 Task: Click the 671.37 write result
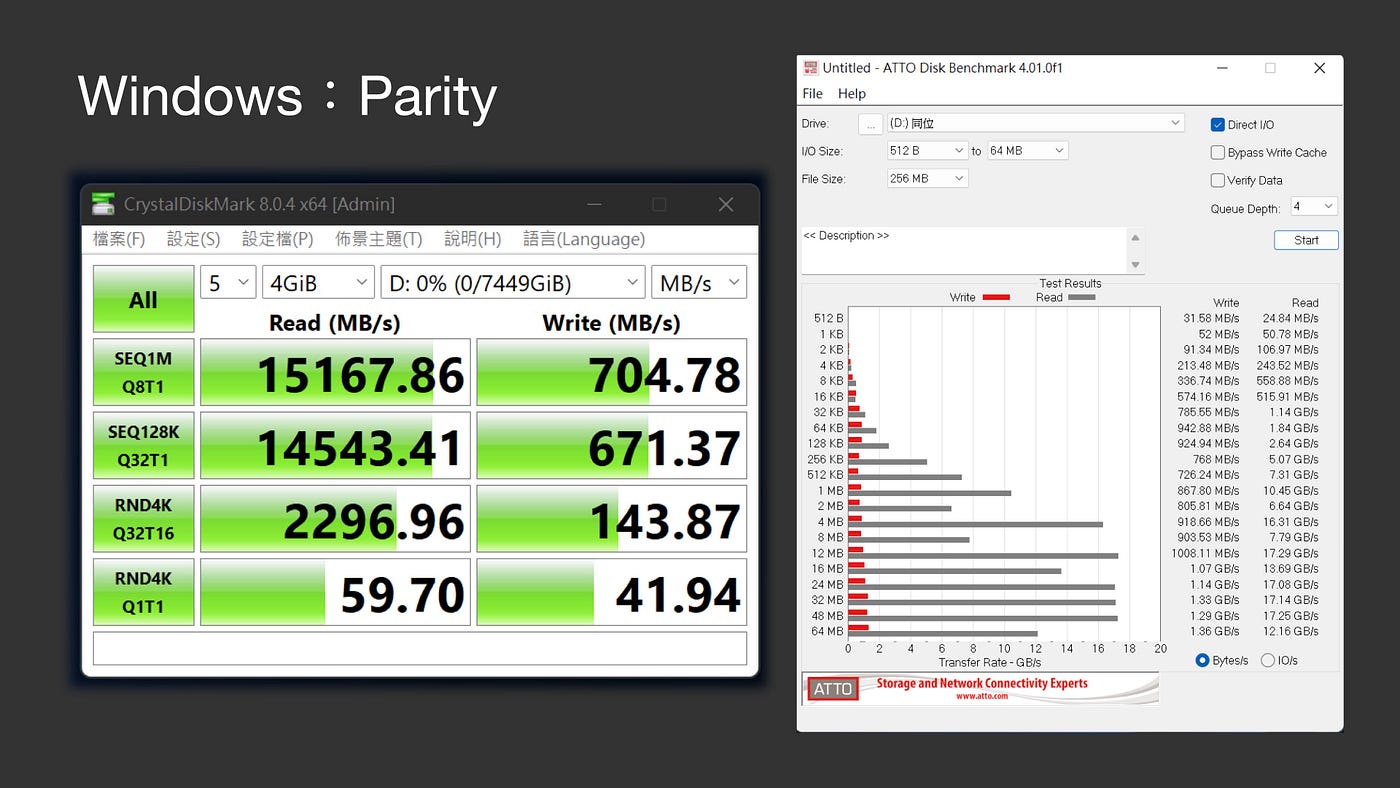click(611, 445)
